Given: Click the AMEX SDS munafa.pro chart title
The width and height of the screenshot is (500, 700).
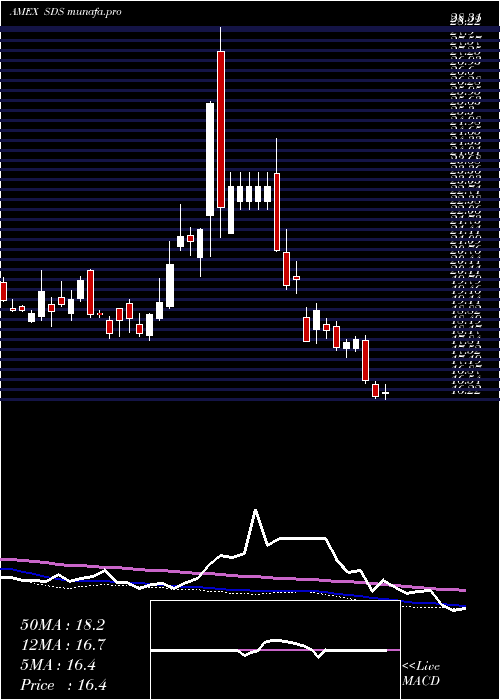Looking at the screenshot, I should point(66,12).
